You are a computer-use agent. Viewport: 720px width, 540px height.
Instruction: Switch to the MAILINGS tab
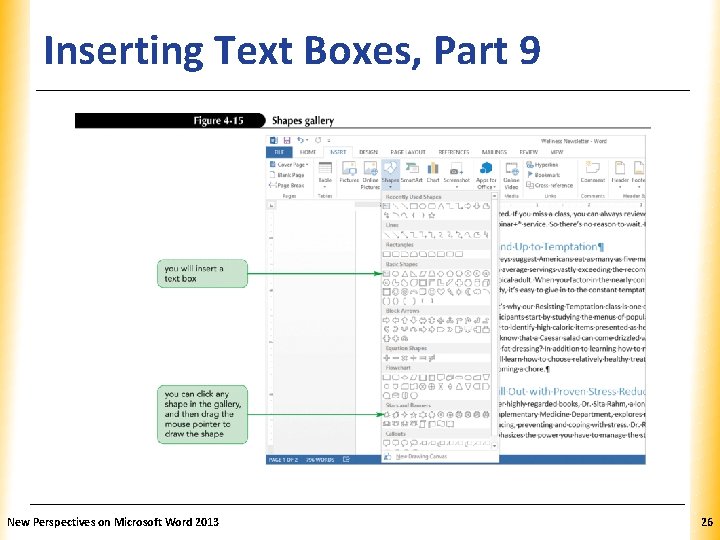coord(494,152)
